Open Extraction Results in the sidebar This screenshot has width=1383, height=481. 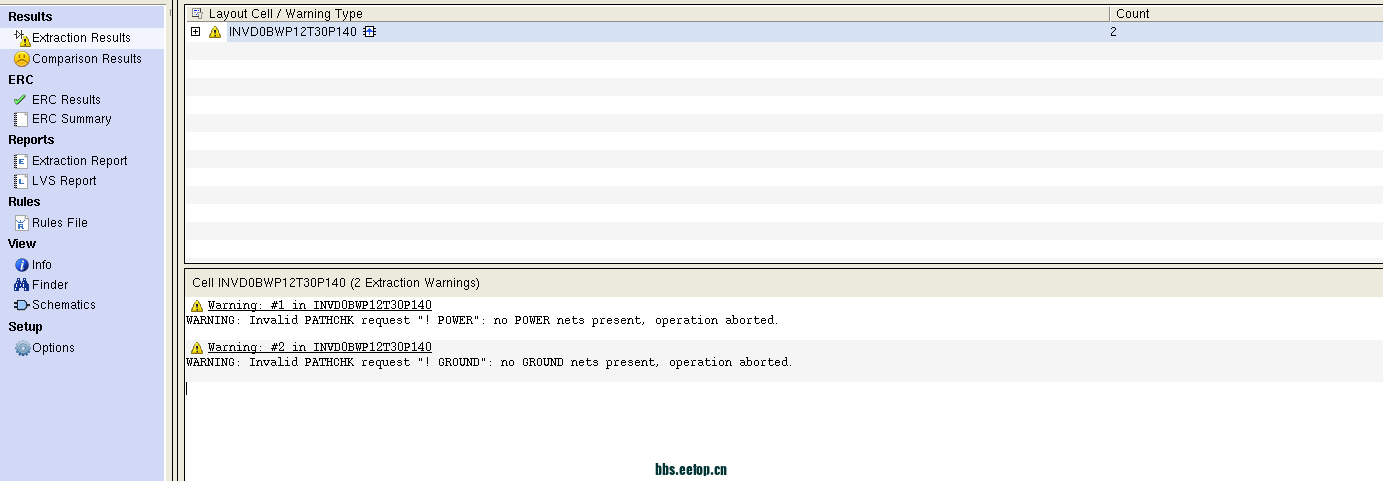click(x=80, y=38)
